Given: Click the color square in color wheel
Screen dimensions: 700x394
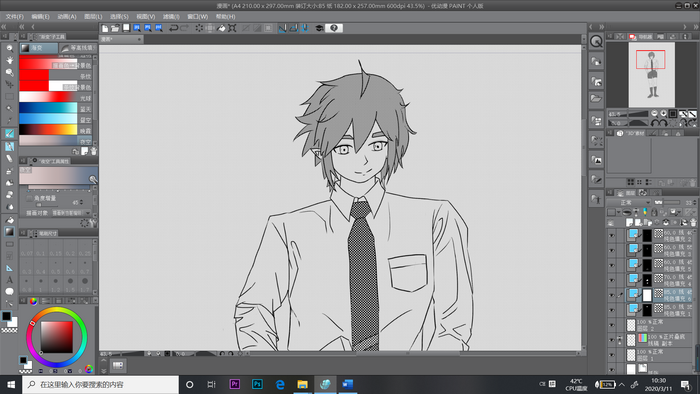Looking at the screenshot, I should pos(57,337).
